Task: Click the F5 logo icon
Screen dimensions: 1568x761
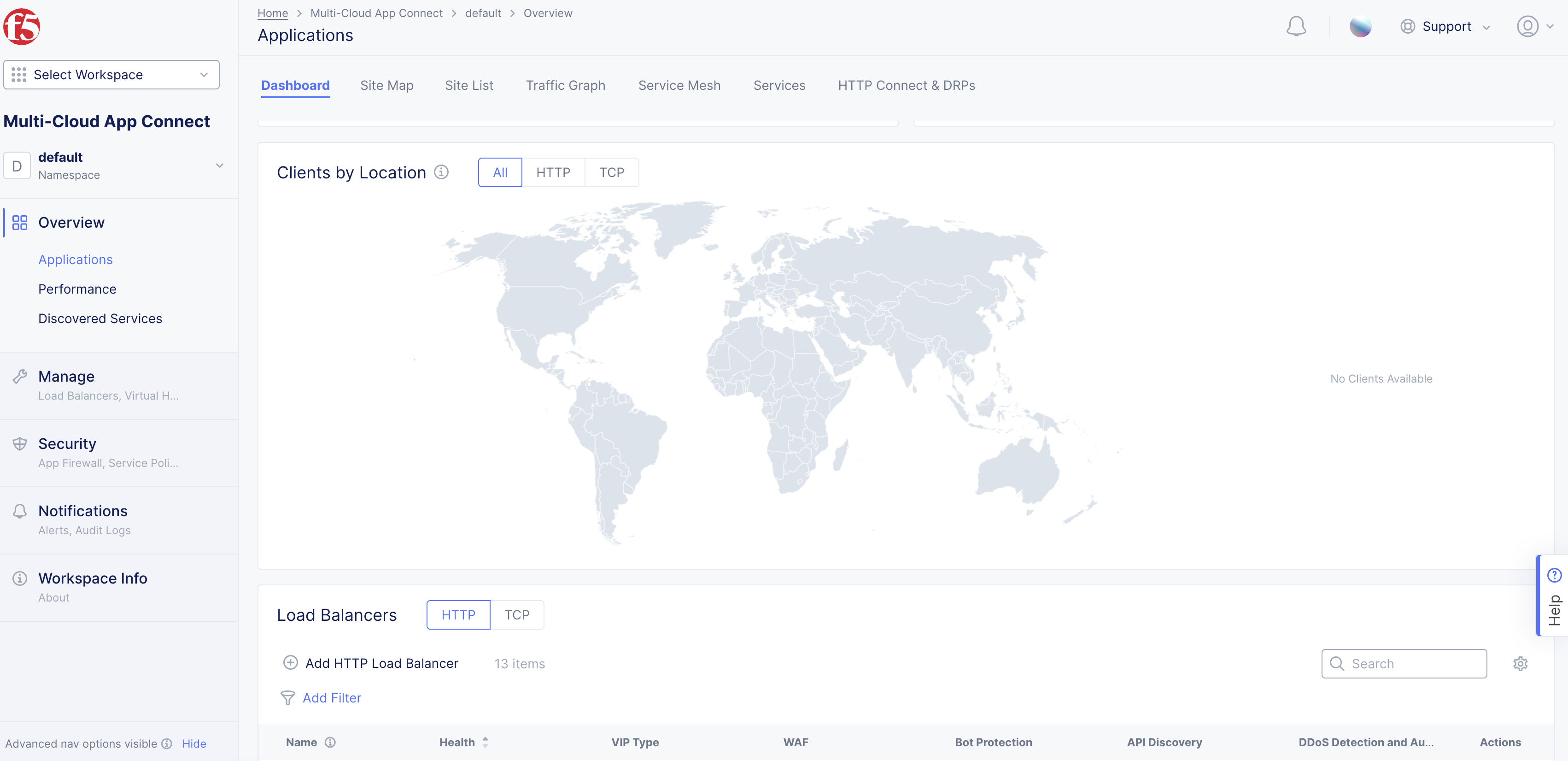Action: [22, 27]
